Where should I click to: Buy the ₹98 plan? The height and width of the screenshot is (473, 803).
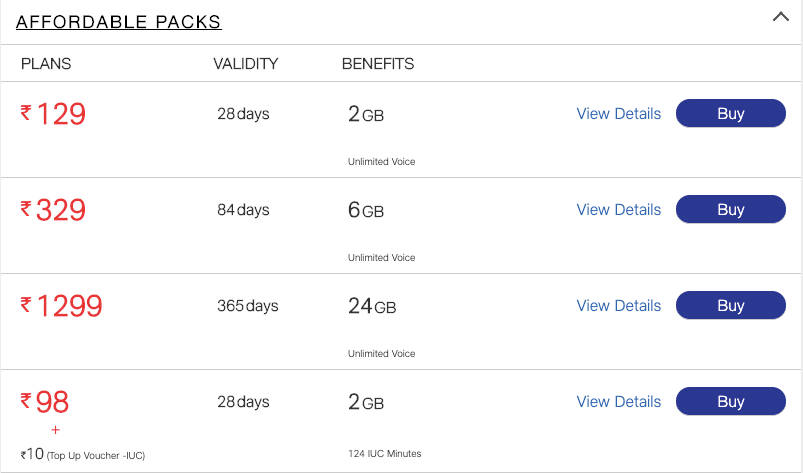pyautogui.click(x=730, y=401)
